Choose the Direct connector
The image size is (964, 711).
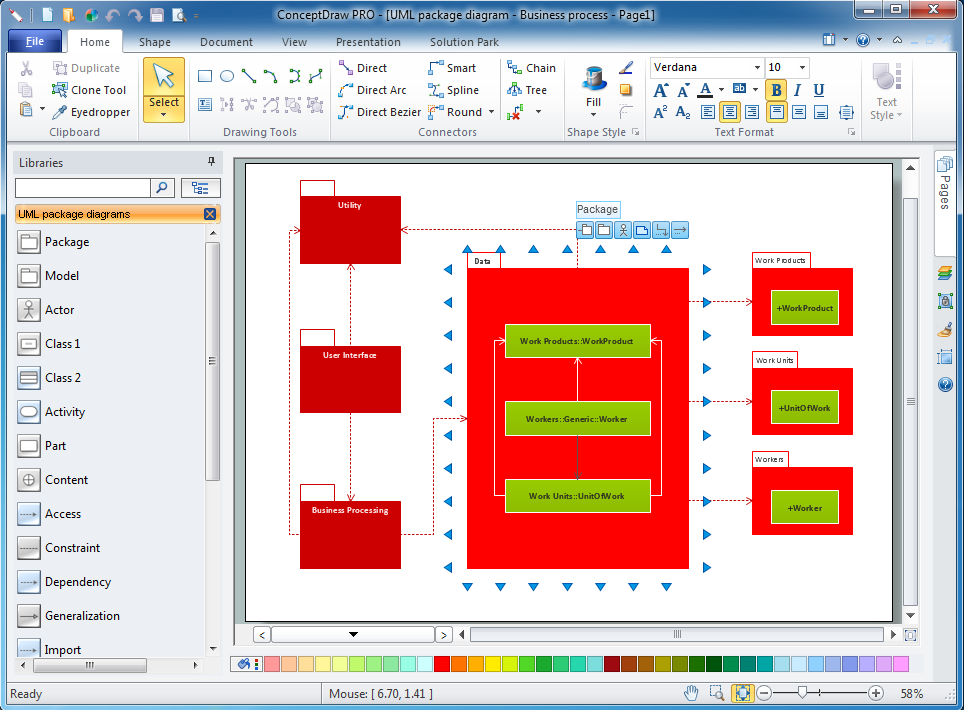(x=363, y=68)
